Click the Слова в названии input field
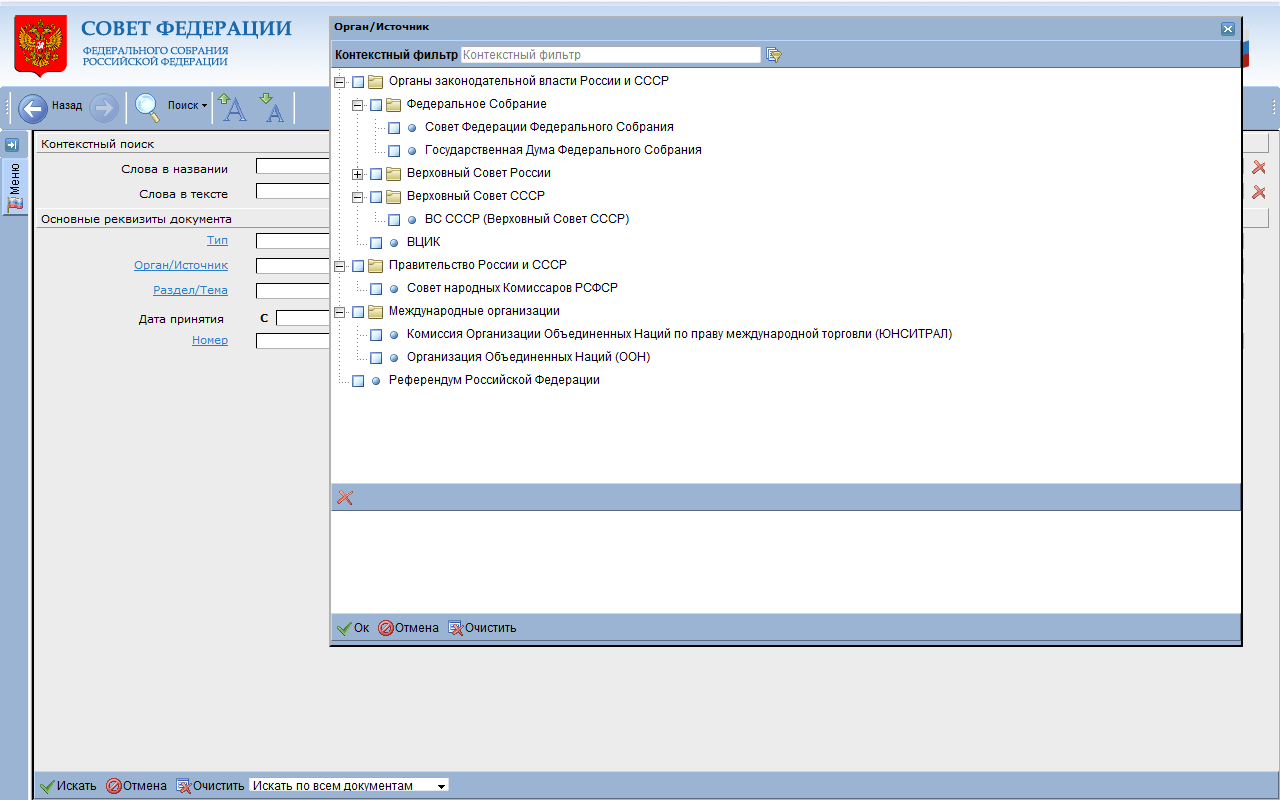Screen dimensions: 1280x800 (293, 167)
